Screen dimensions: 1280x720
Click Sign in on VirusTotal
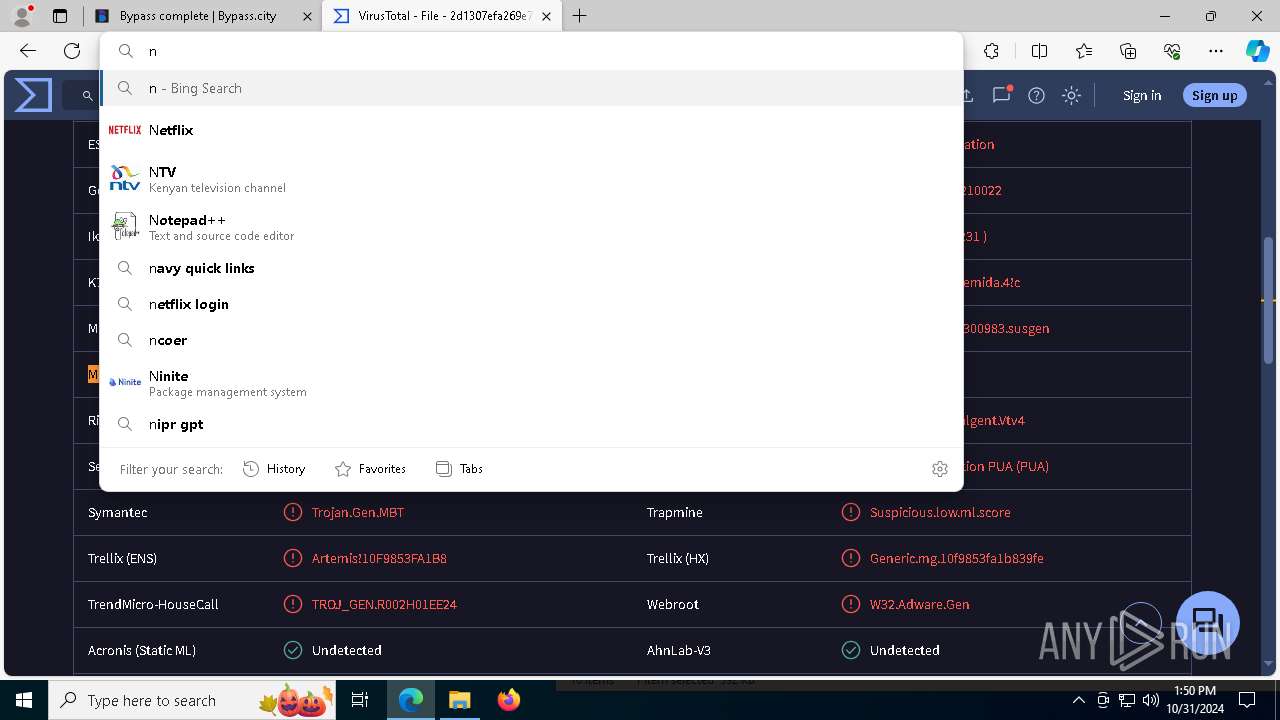pyautogui.click(x=1142, y=95)
